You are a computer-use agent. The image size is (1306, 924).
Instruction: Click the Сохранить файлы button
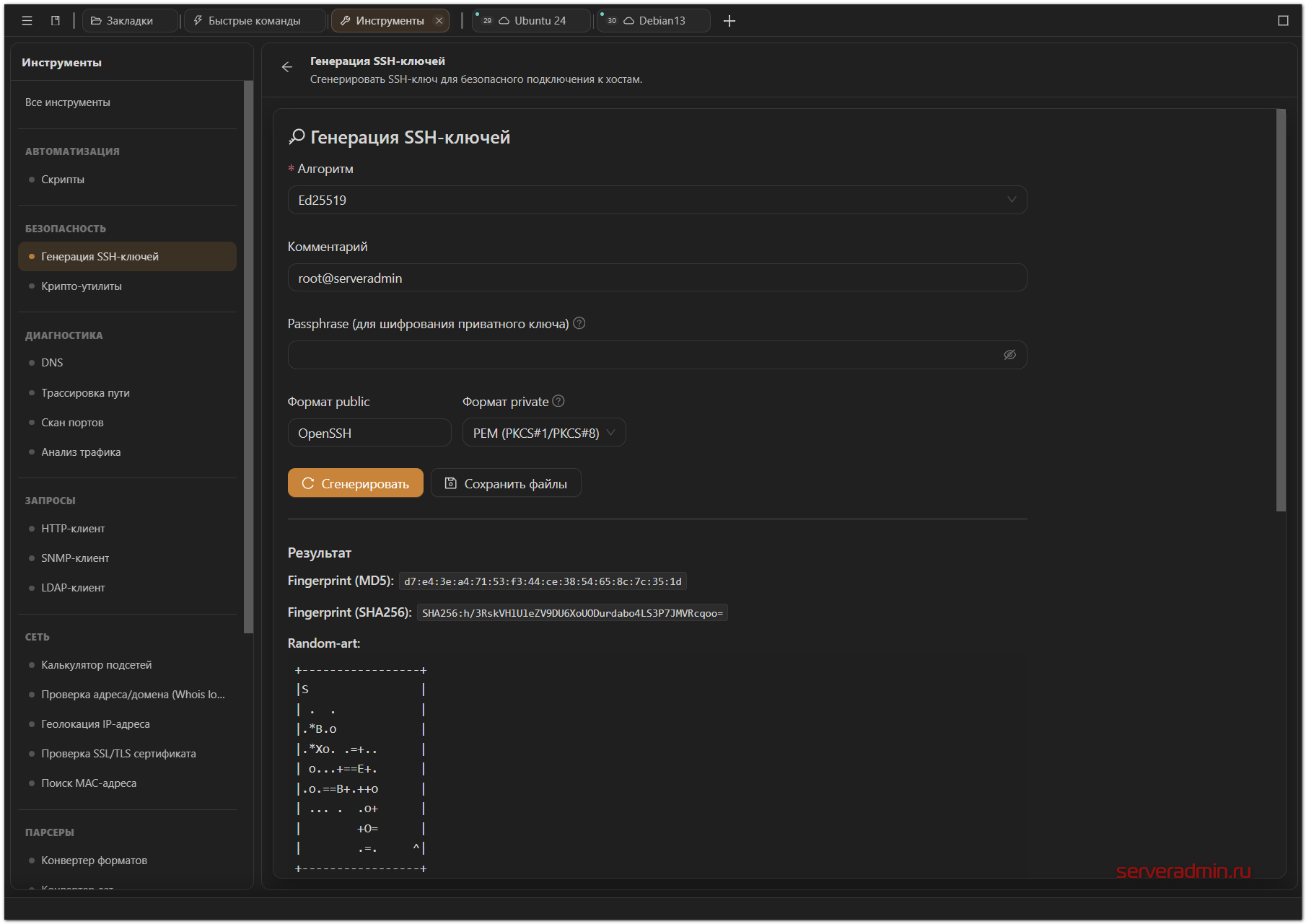506,483
